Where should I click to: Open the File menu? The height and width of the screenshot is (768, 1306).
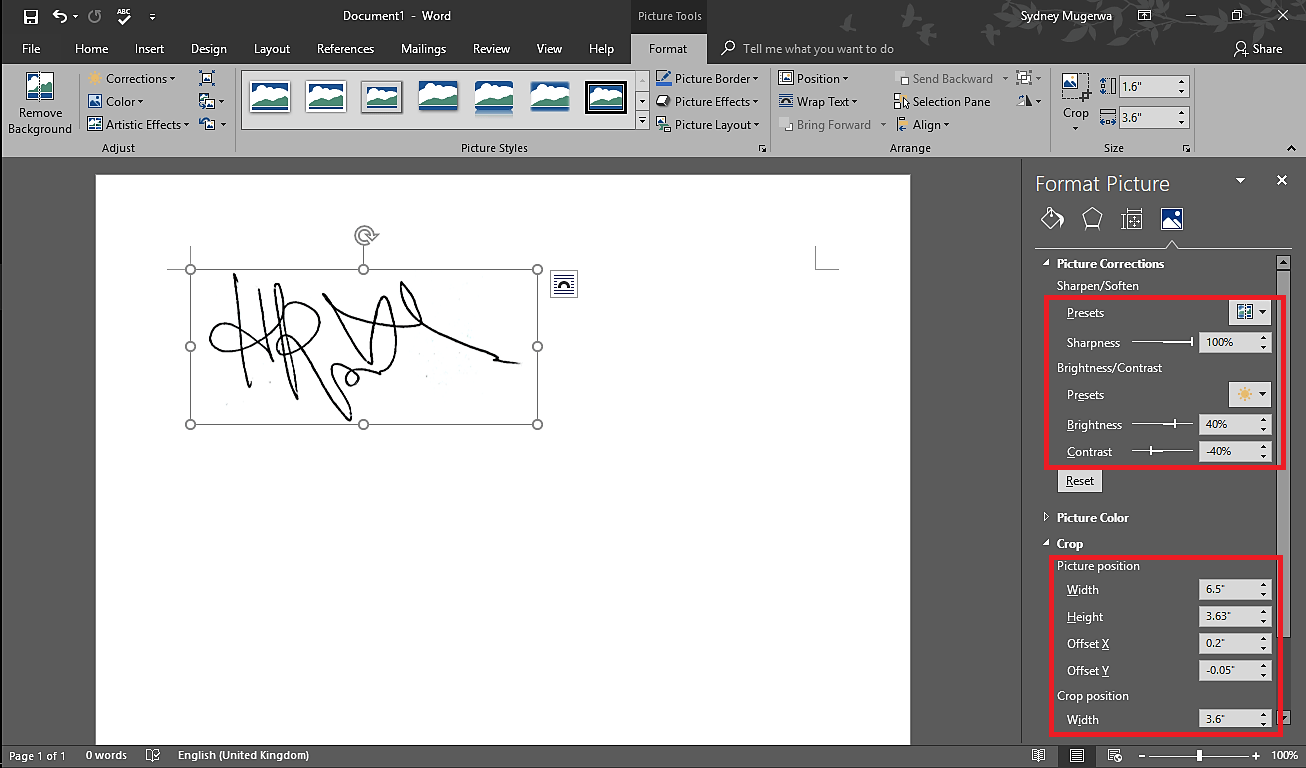[x=31, y=49]
